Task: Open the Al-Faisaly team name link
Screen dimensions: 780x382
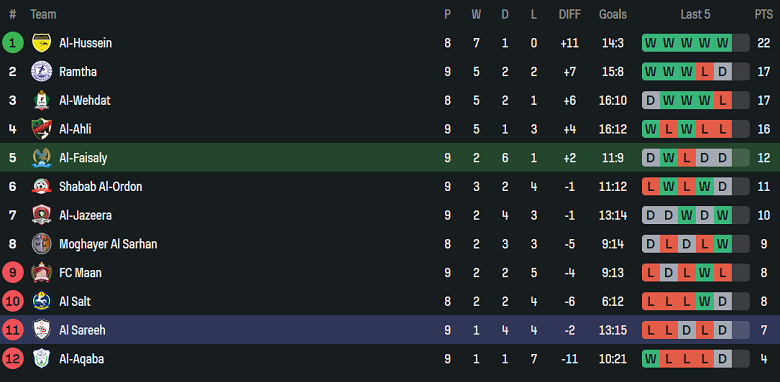Action: click(x=83, y=158)
